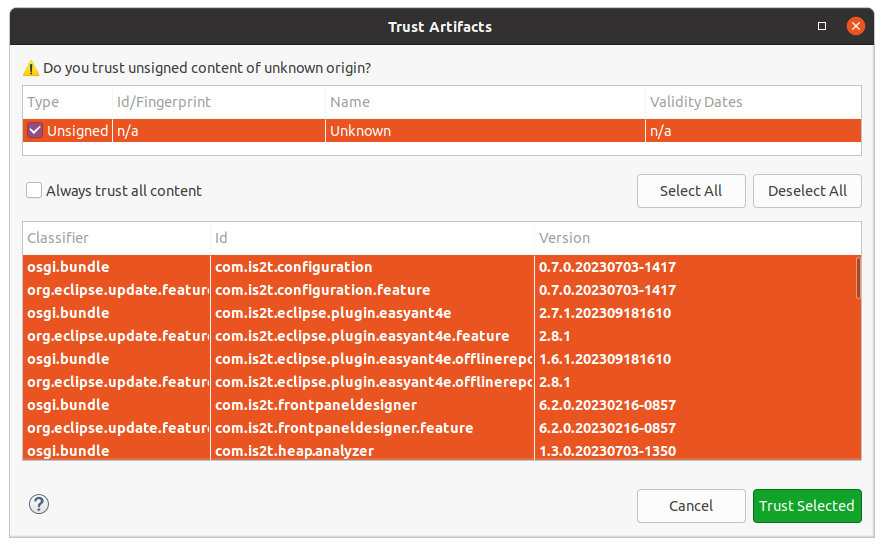Close the Trust Artifacts dialog
Image resolution: width=884 pixels, height=547 pixels.
(856, 26)
